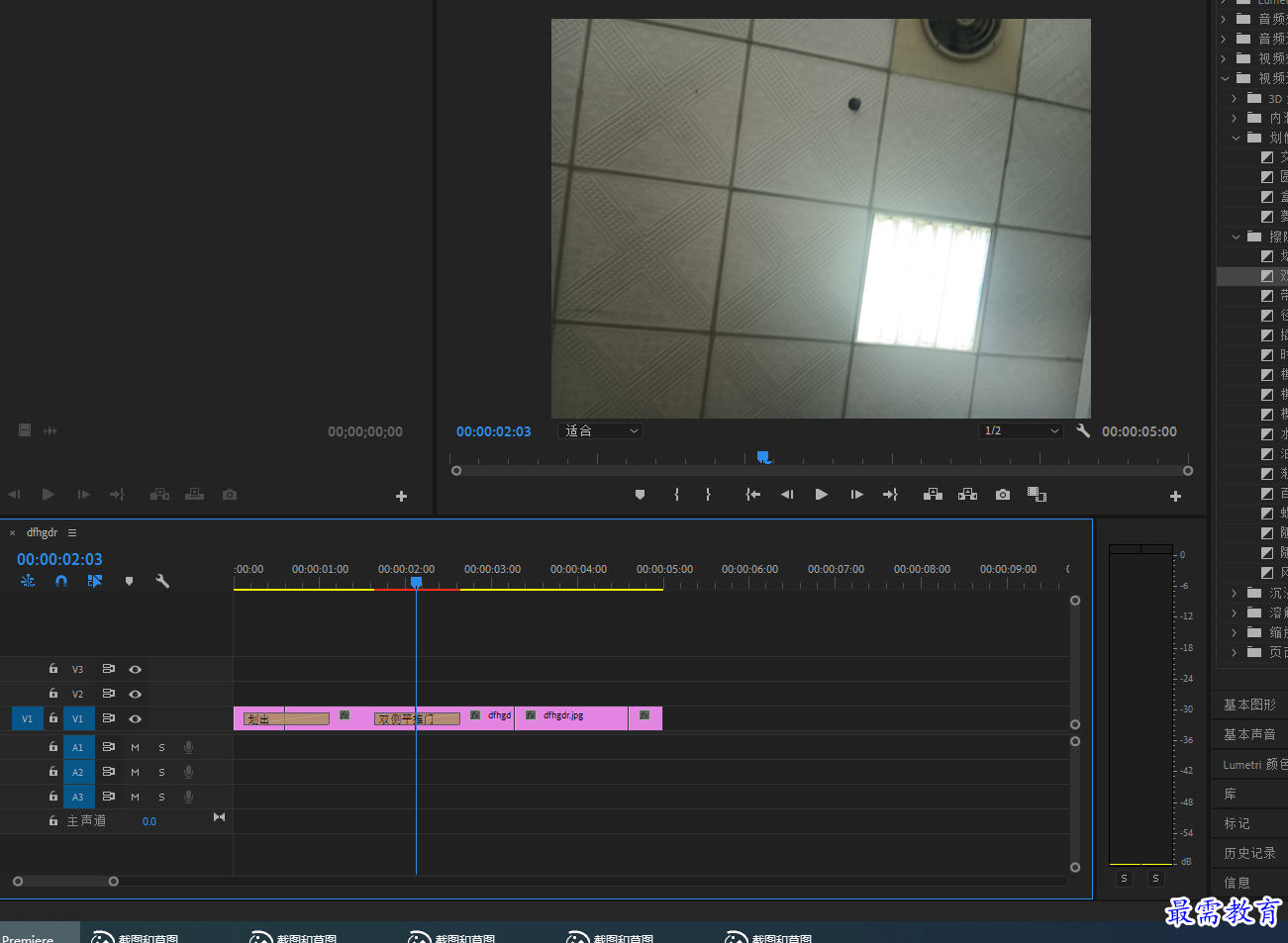Click the Program monitor playhead marker
This screenshot has height=943, width=1288.
click(763, 457)
